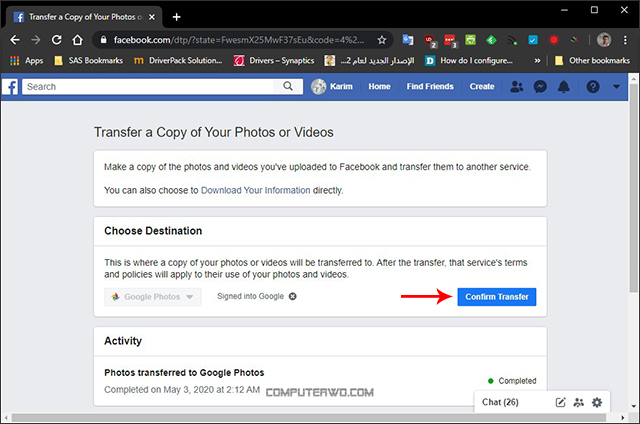Open the Apps bookmarks shortcut
Viewport: 640px width, 424px height.
[x=27, y=60]
